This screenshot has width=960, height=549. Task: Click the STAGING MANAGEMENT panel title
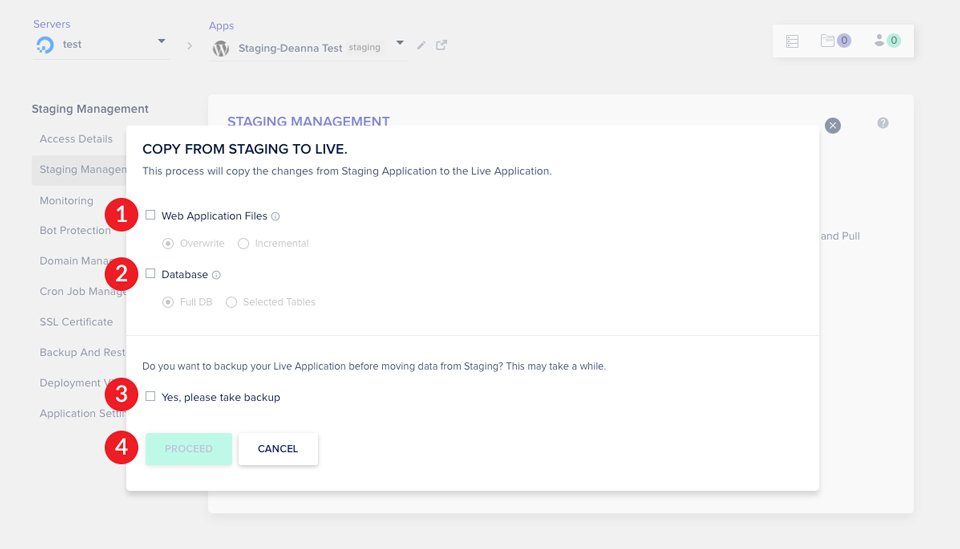(309, 121)
